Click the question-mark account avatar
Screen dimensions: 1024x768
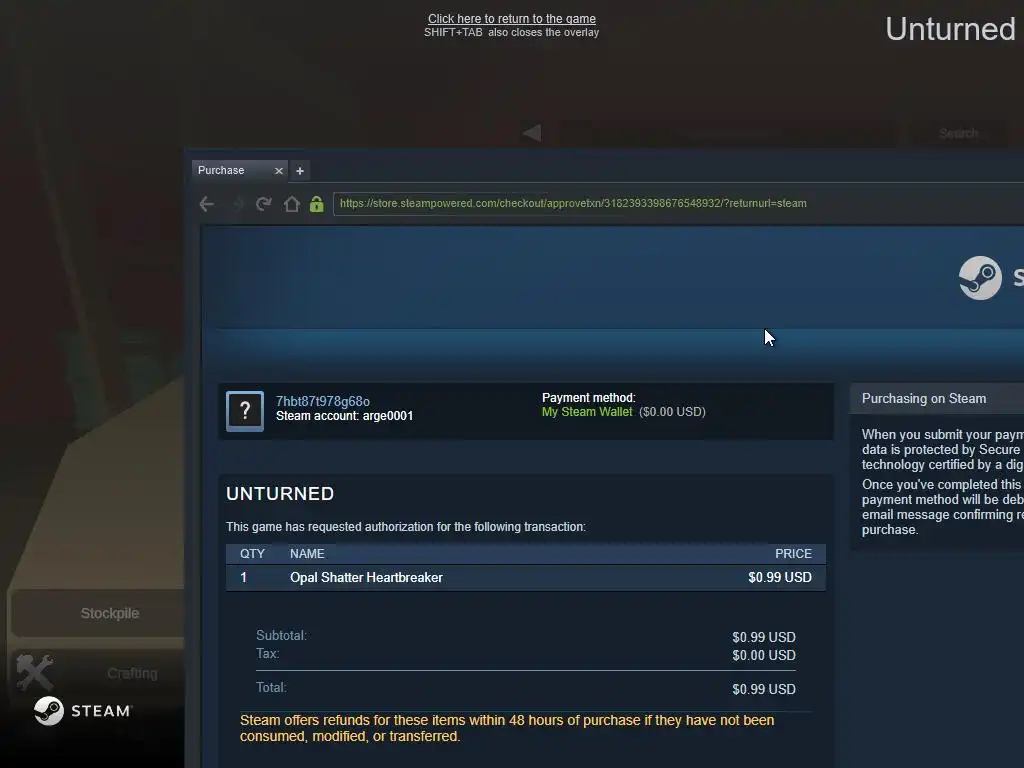pyautogui.click(x=245, y=411)
